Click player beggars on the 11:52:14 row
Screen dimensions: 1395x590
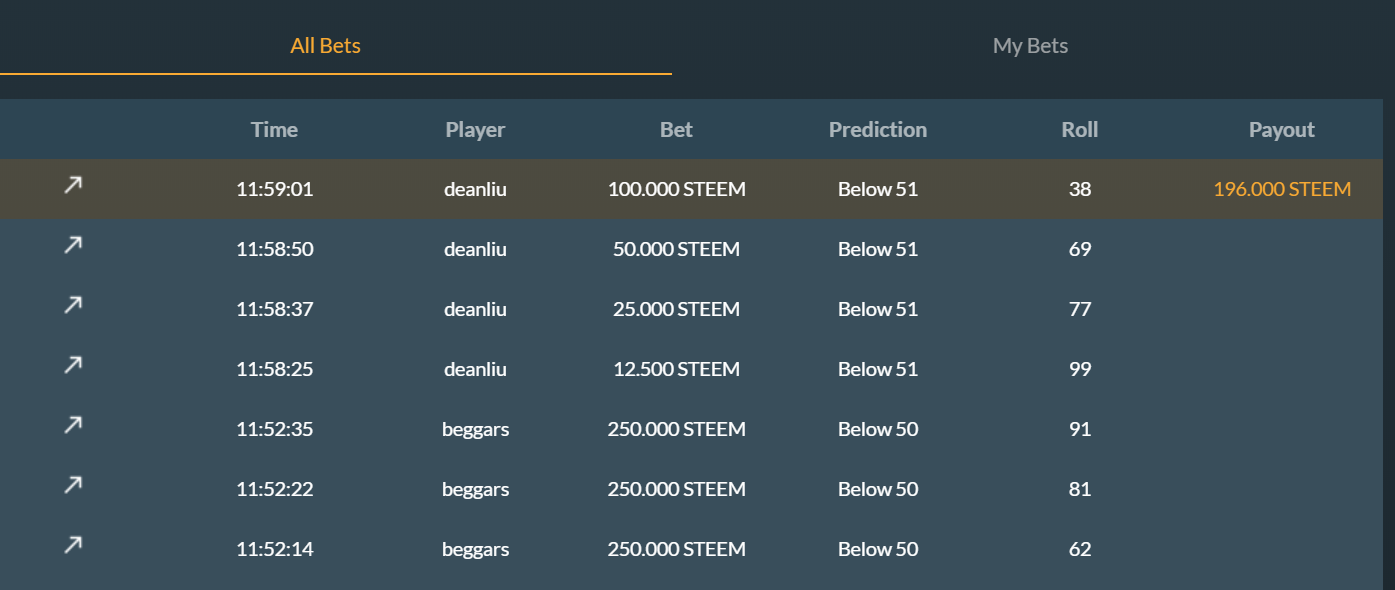pos(475,549)
